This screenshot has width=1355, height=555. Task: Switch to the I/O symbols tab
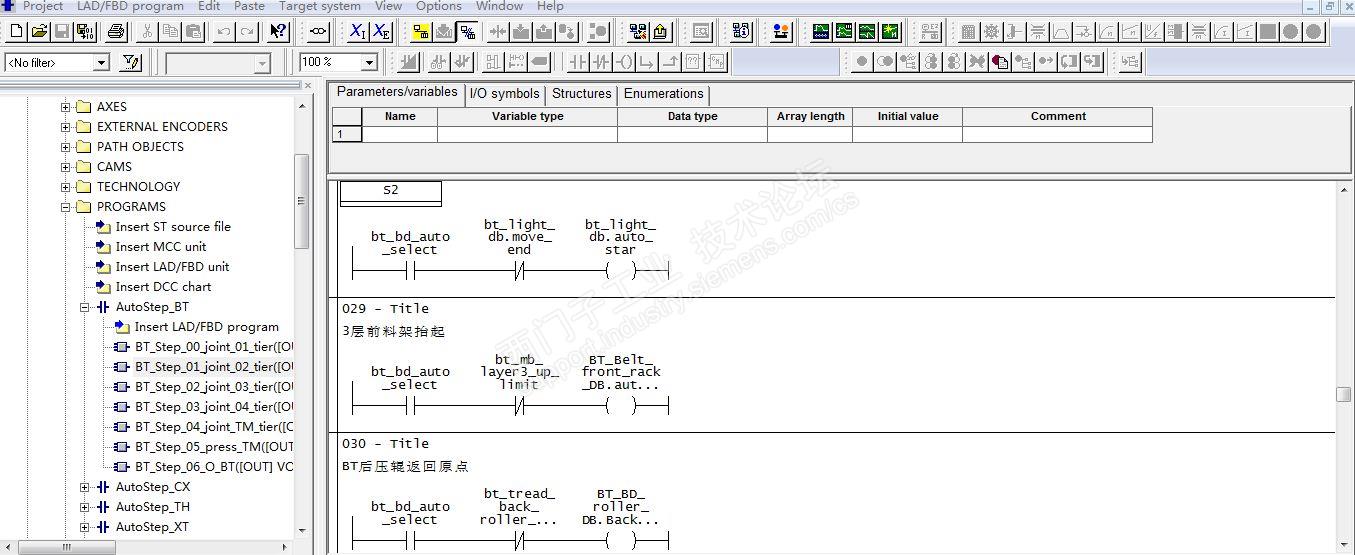504,93
